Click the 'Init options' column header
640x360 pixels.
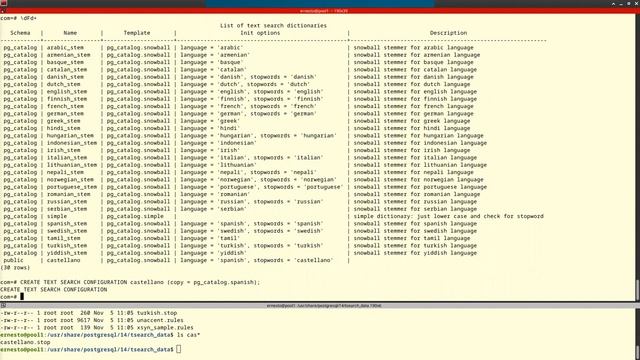pyautogui.click(x=260, y=33)
